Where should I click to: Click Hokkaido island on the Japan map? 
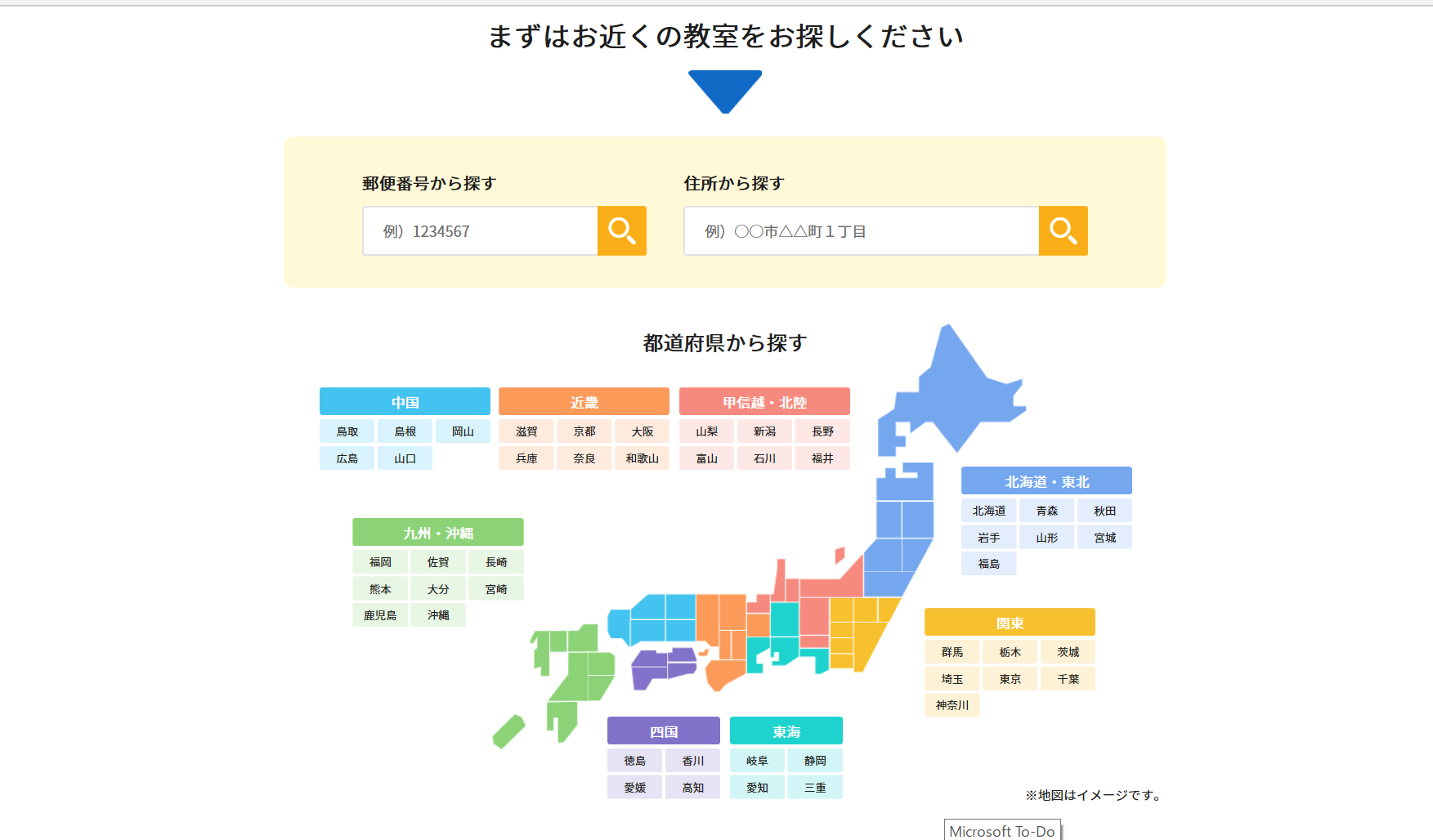(x=952, y=392)
